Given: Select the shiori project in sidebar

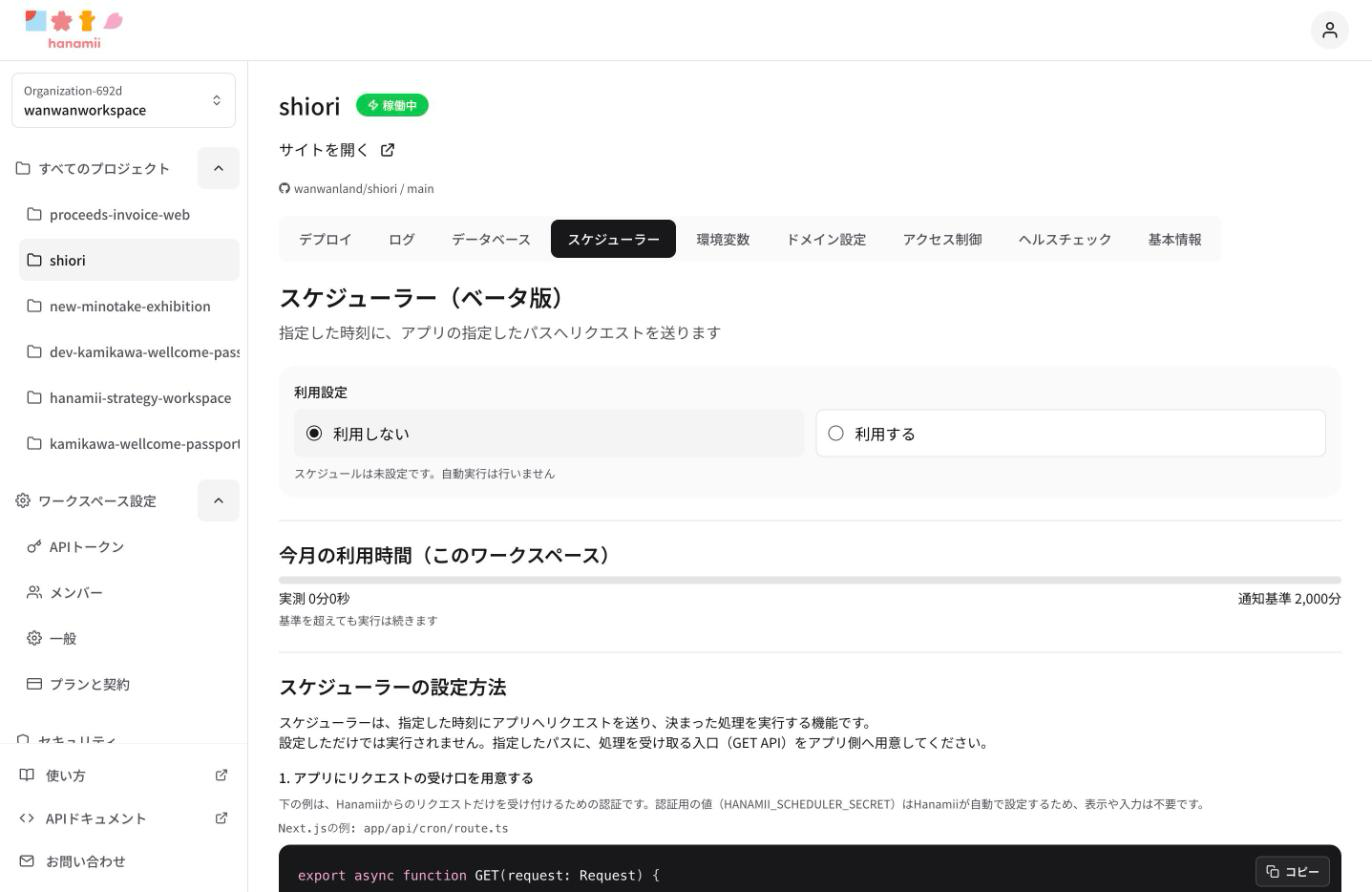Looking at the screenshot, I should [130, 260].
